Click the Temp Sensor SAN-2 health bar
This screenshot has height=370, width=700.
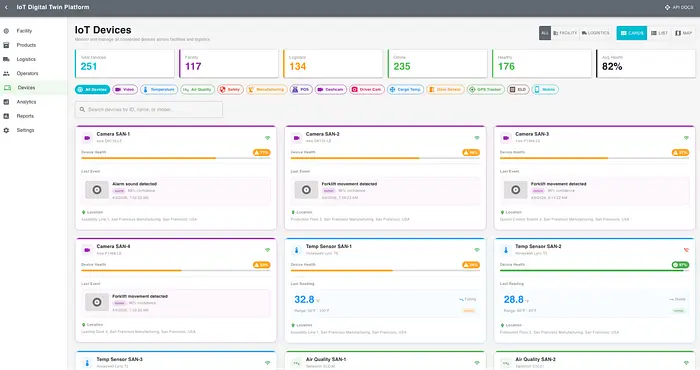(595, 270)
